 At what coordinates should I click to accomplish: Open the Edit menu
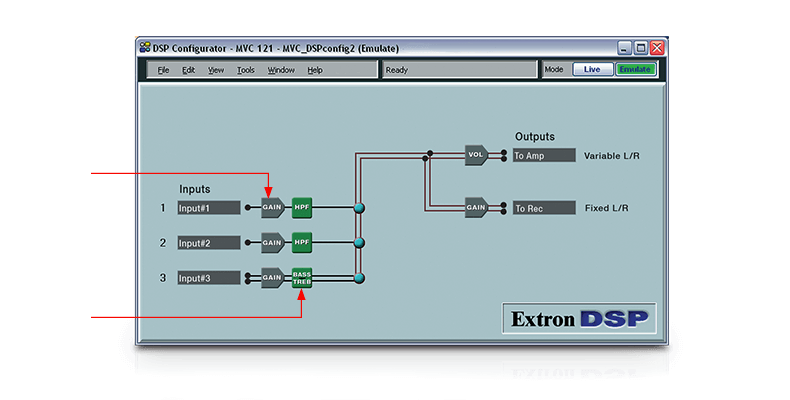188,70
